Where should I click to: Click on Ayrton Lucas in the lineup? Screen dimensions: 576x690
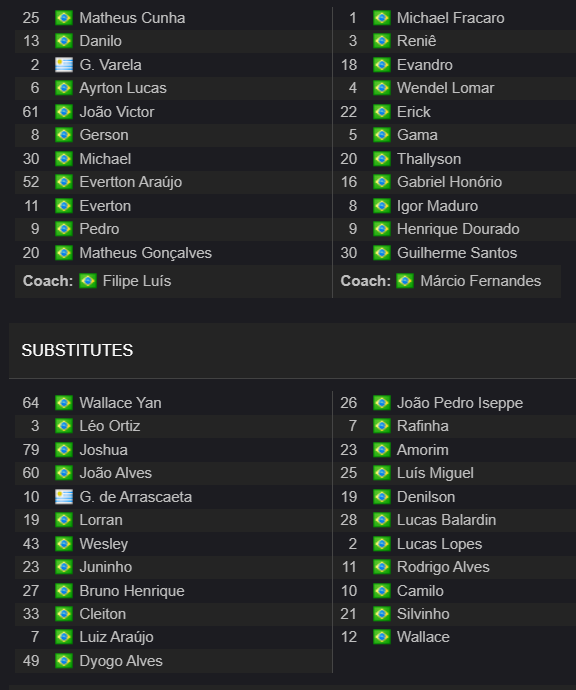123,88
